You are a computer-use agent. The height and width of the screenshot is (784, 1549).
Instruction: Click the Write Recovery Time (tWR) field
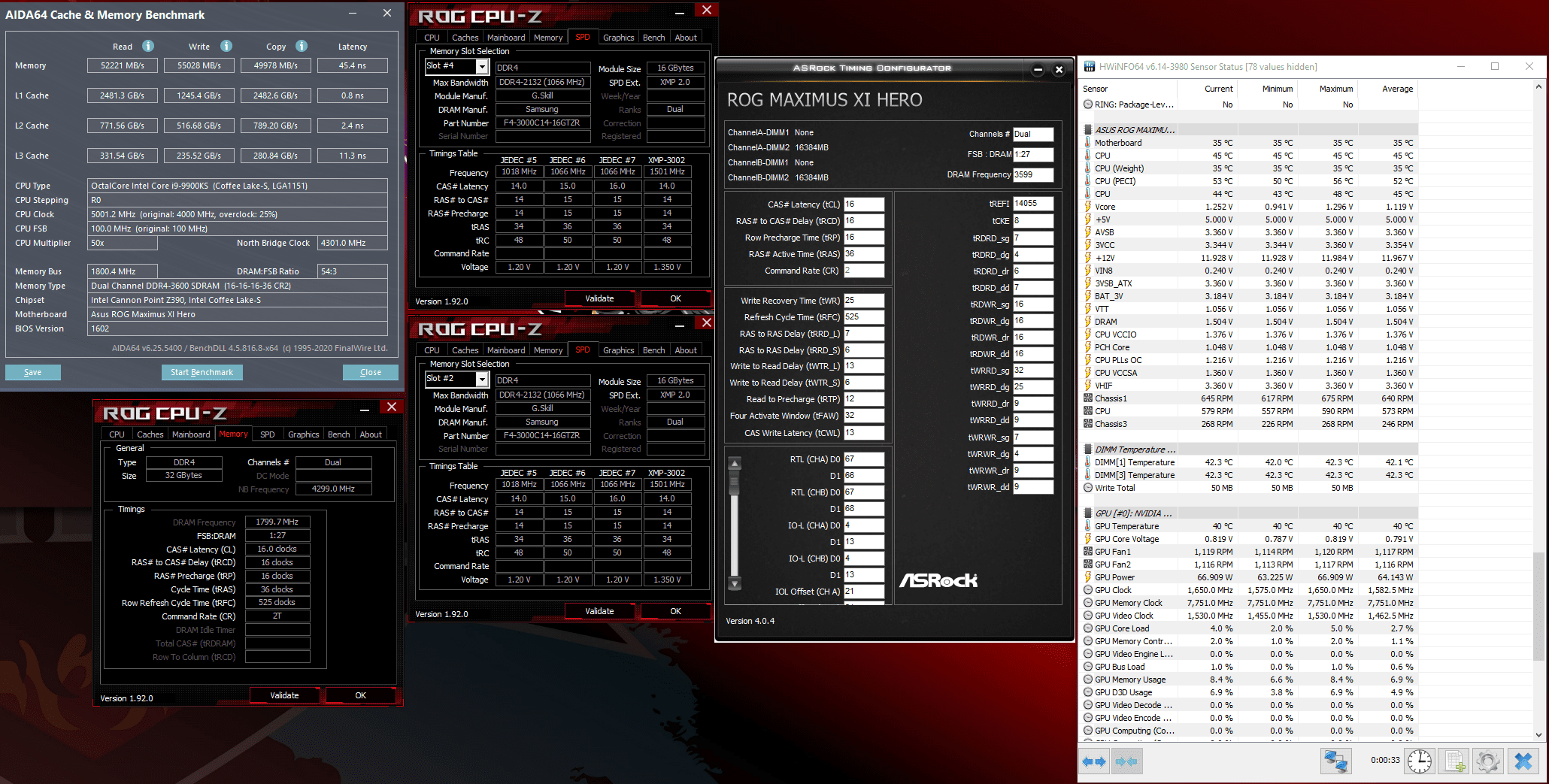pyautogui.click(x=864, y=301)
